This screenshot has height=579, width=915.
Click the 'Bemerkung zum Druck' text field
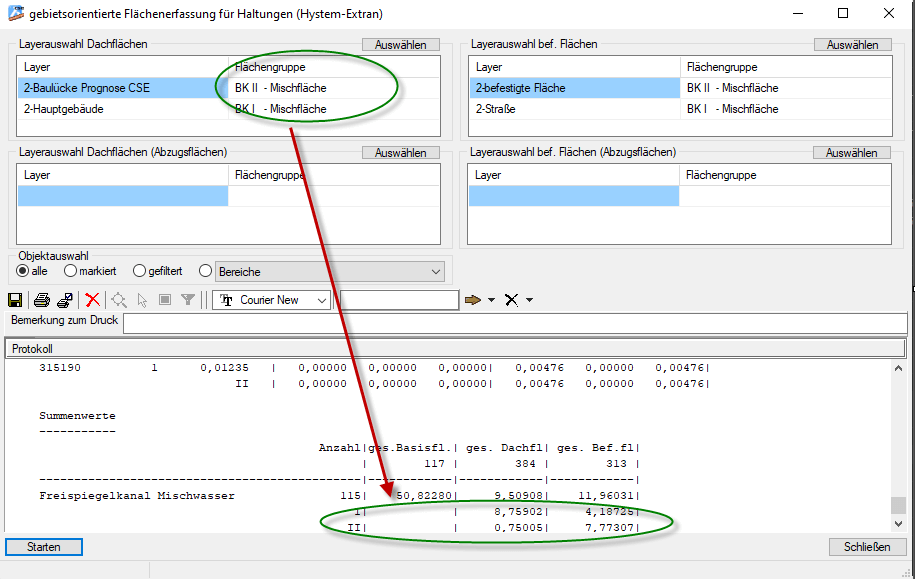(514, 322)
